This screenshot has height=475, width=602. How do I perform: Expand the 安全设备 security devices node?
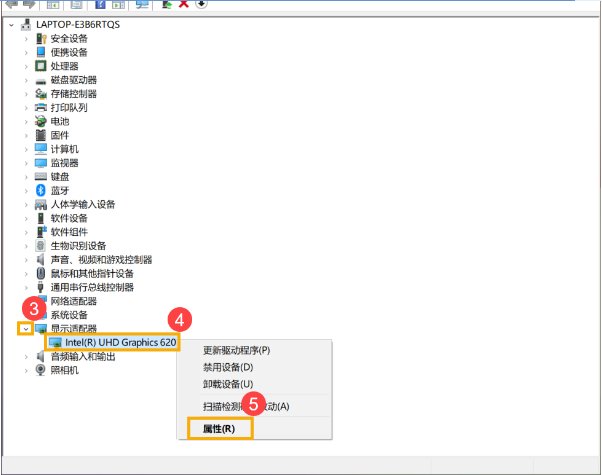point(26,38)
